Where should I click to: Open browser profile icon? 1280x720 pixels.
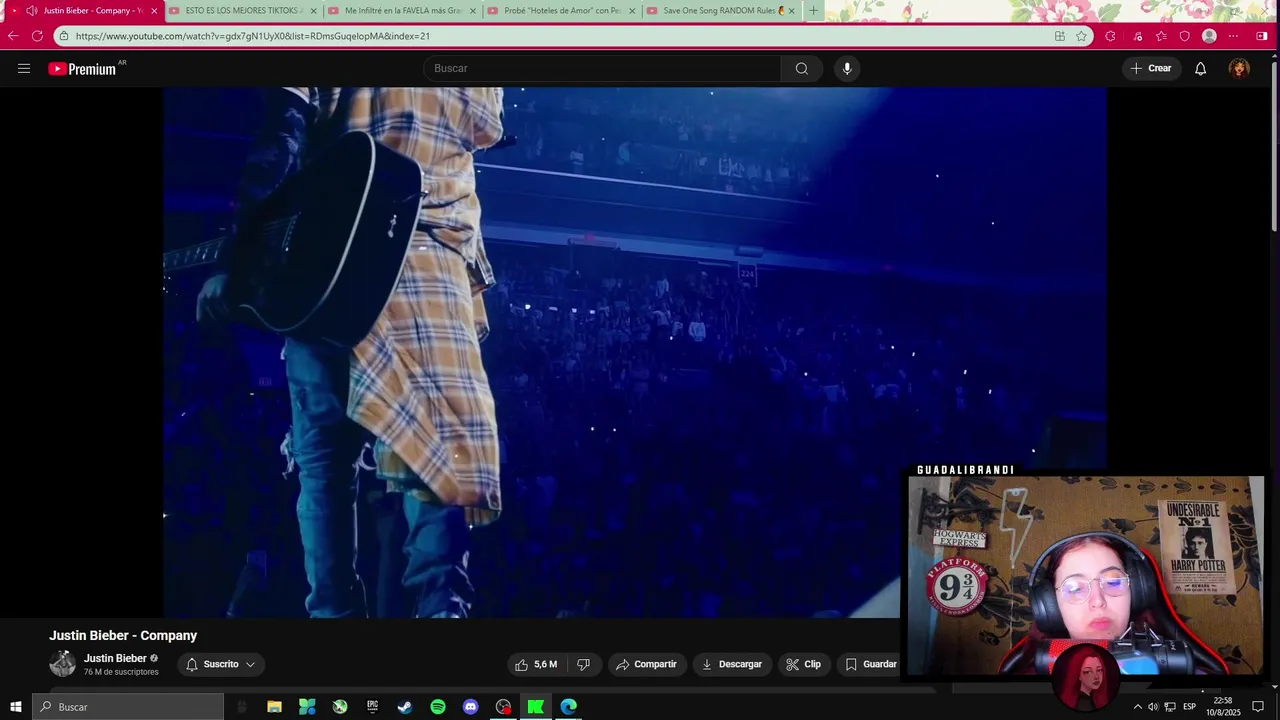1209,36
